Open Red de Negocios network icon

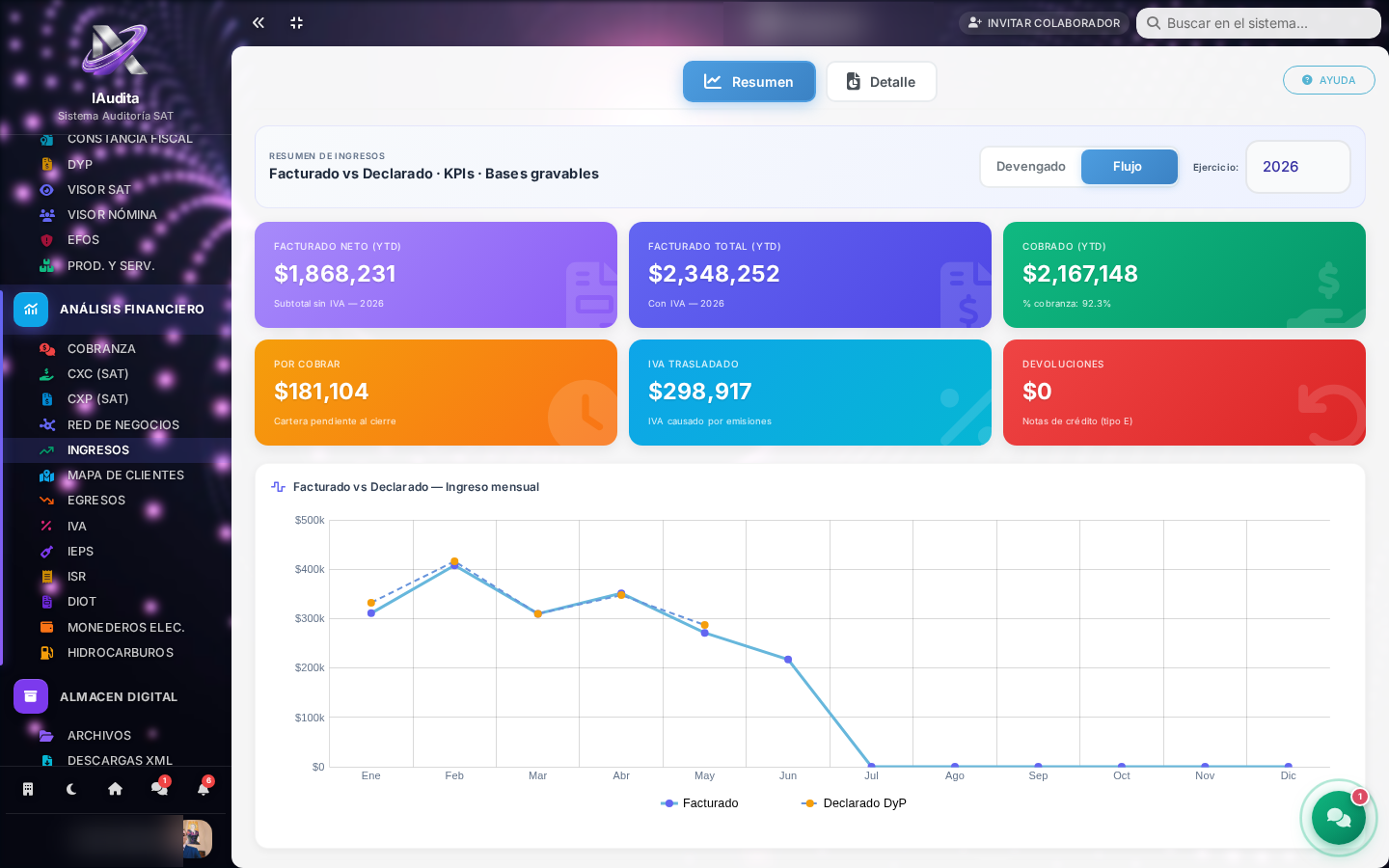click(46, 424)
